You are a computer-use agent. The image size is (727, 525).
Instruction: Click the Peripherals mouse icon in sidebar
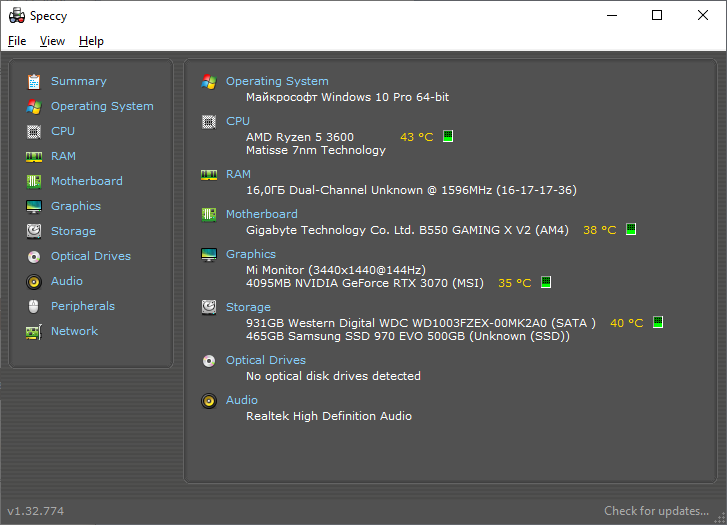pyautogui.click(x=34, y=306)
